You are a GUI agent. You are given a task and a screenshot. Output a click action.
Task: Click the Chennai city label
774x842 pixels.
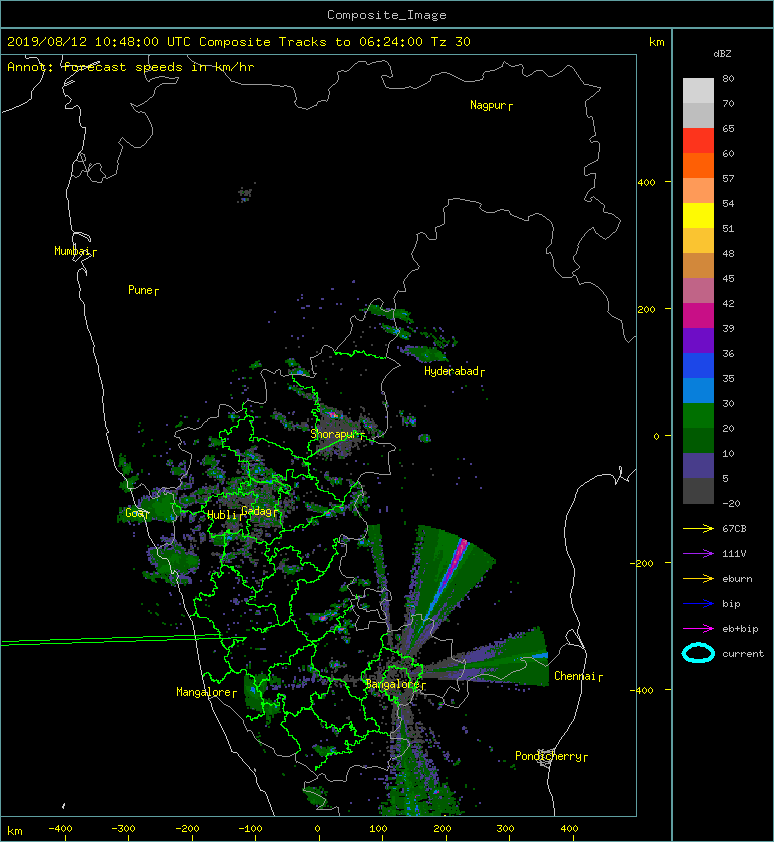coord(575,676)
